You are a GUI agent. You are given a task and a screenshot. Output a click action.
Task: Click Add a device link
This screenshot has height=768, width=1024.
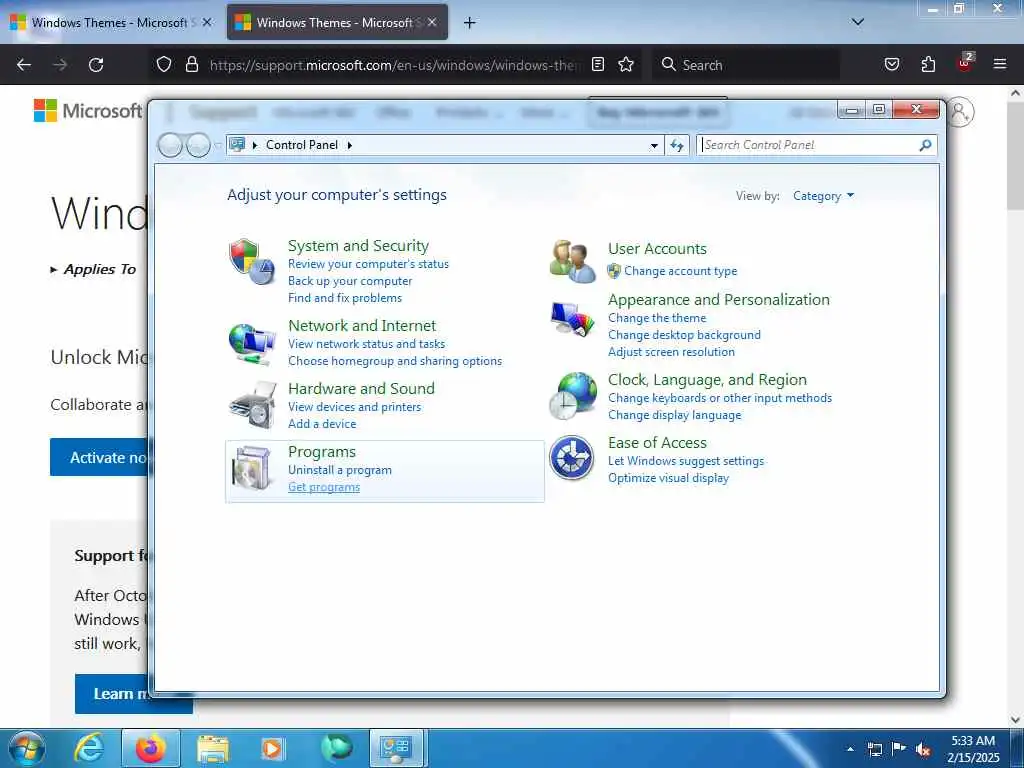click(322, 424)
